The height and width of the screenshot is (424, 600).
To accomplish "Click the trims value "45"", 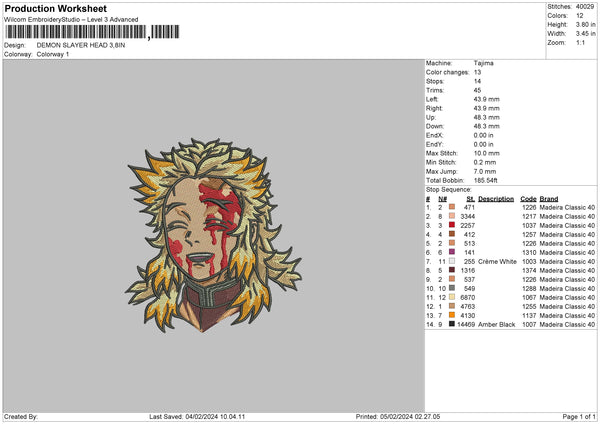I will (478, 90).
